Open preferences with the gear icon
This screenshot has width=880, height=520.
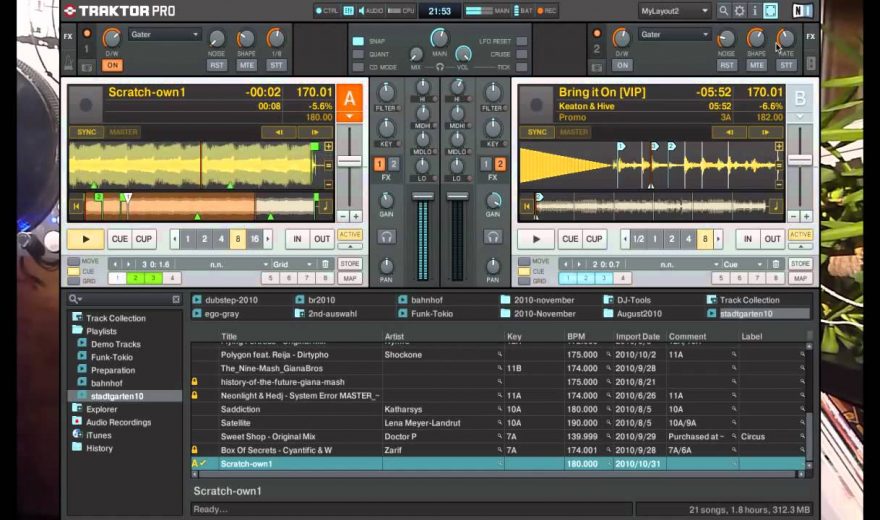coord(739,11)
